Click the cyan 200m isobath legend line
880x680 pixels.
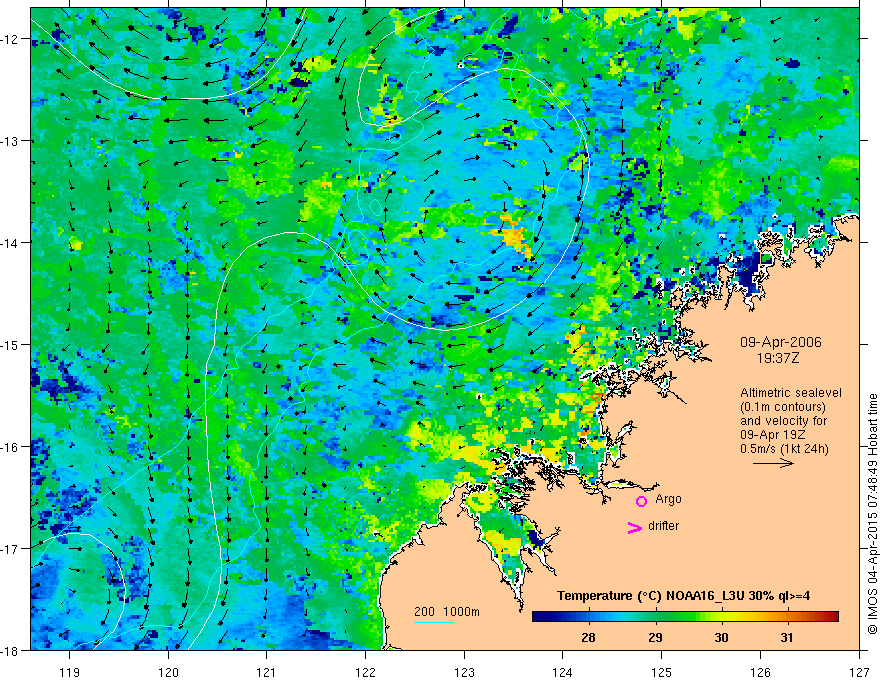(x=434, y=622)
